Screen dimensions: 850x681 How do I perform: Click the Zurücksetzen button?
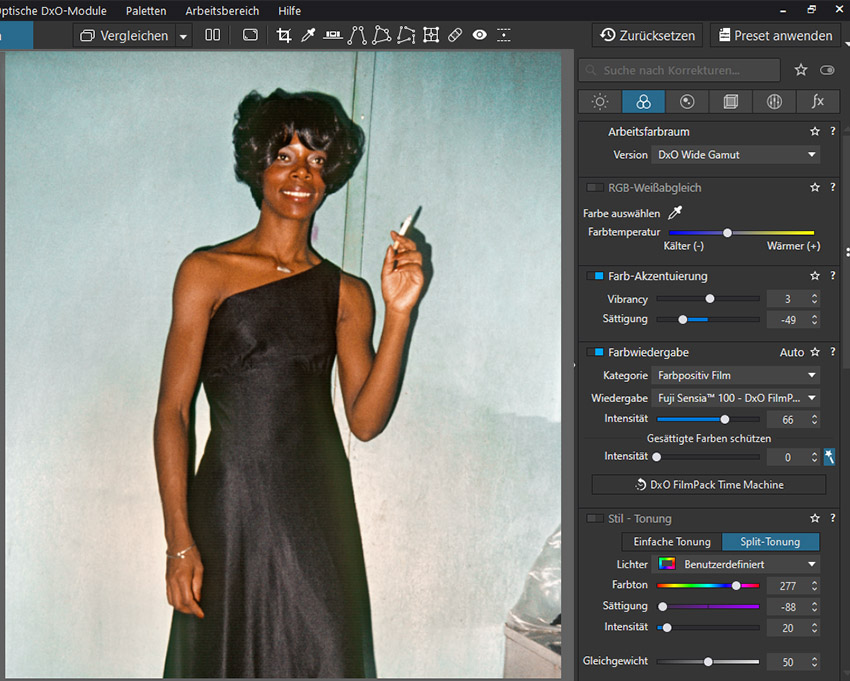[647, 35]
